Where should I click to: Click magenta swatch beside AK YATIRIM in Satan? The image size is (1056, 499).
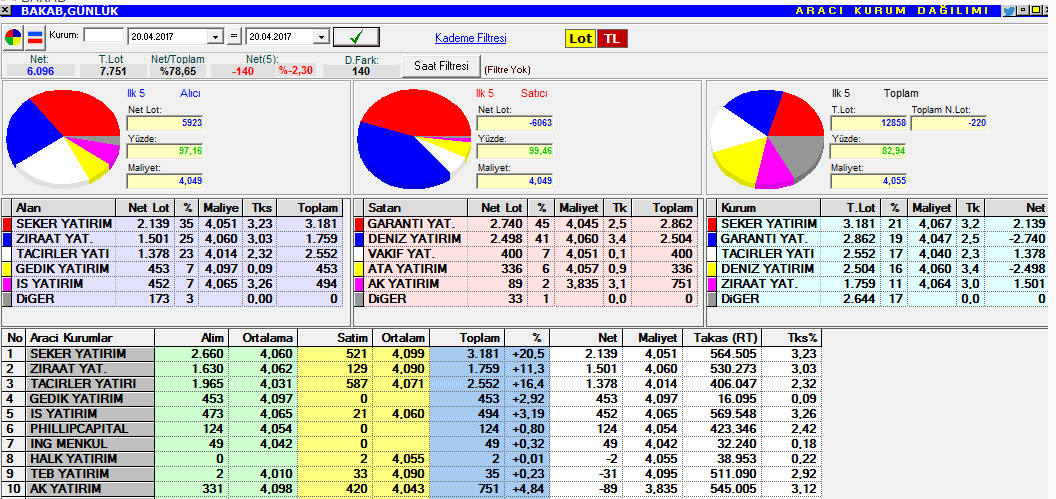[359, 284]
